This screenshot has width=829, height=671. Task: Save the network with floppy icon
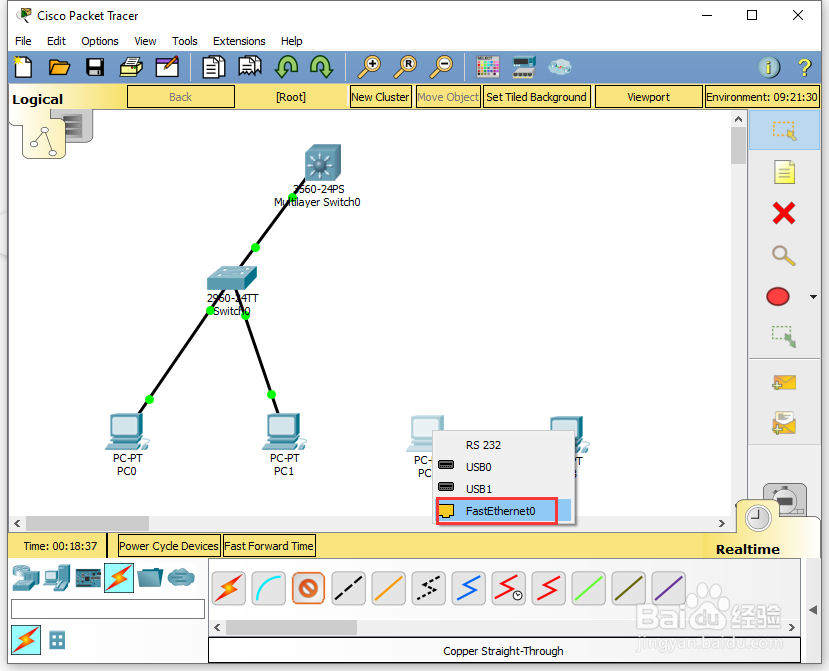(95, 67)
